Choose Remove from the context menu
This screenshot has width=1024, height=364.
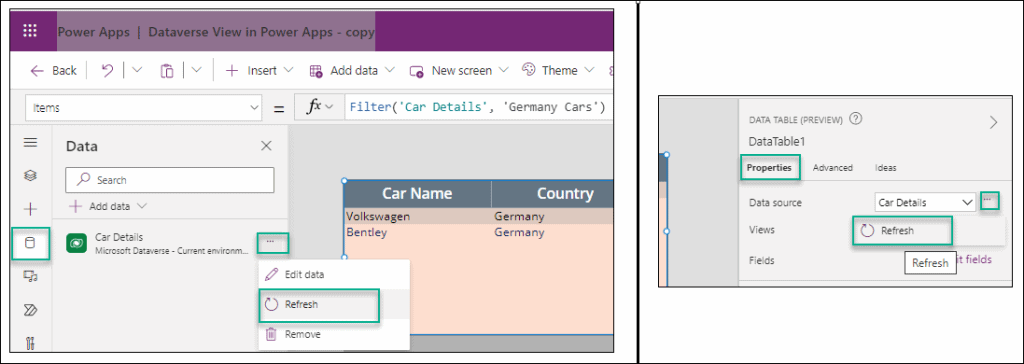click(x=334, y=334)
